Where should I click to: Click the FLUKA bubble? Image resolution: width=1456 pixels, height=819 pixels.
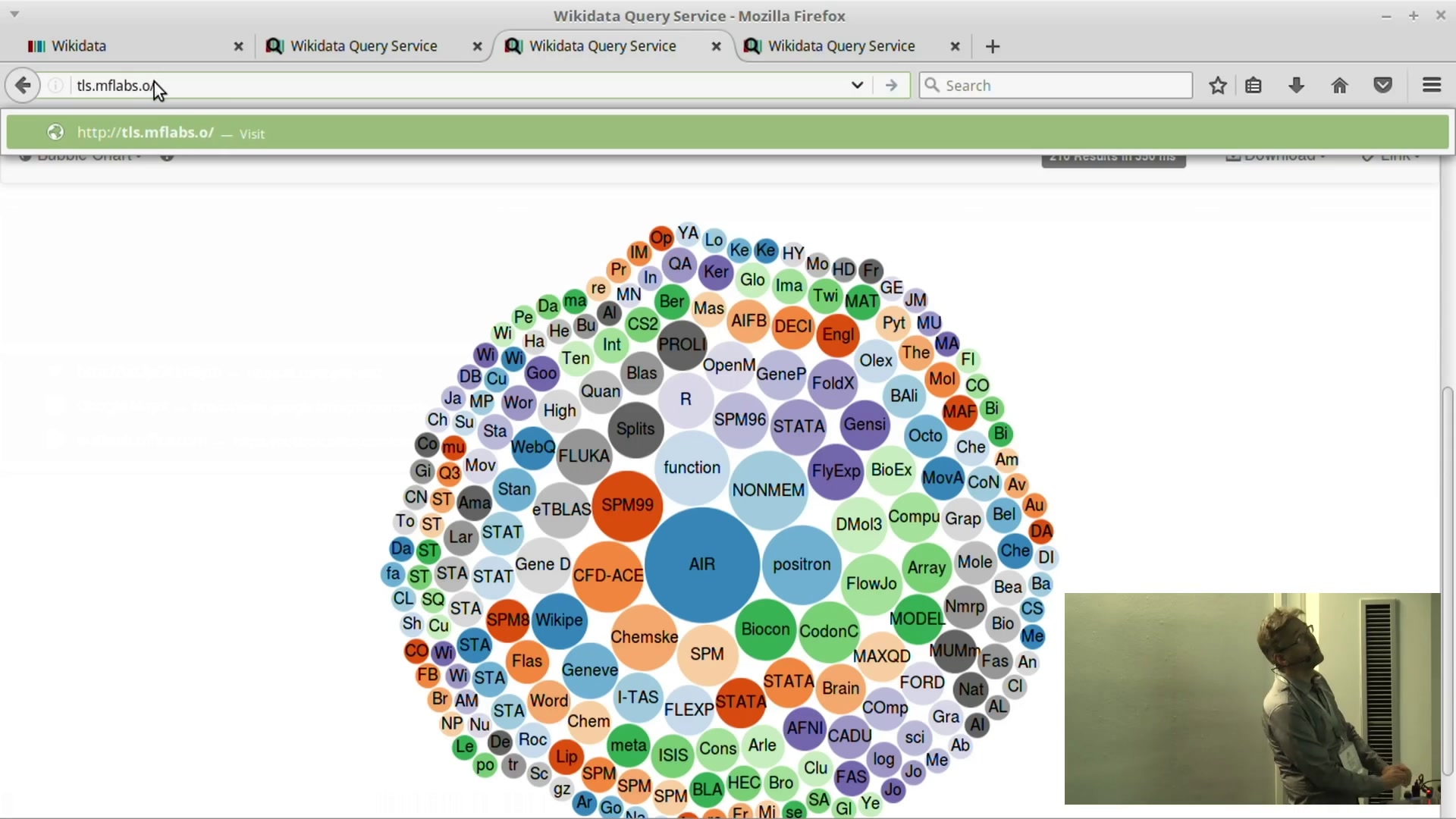point(584,456)
